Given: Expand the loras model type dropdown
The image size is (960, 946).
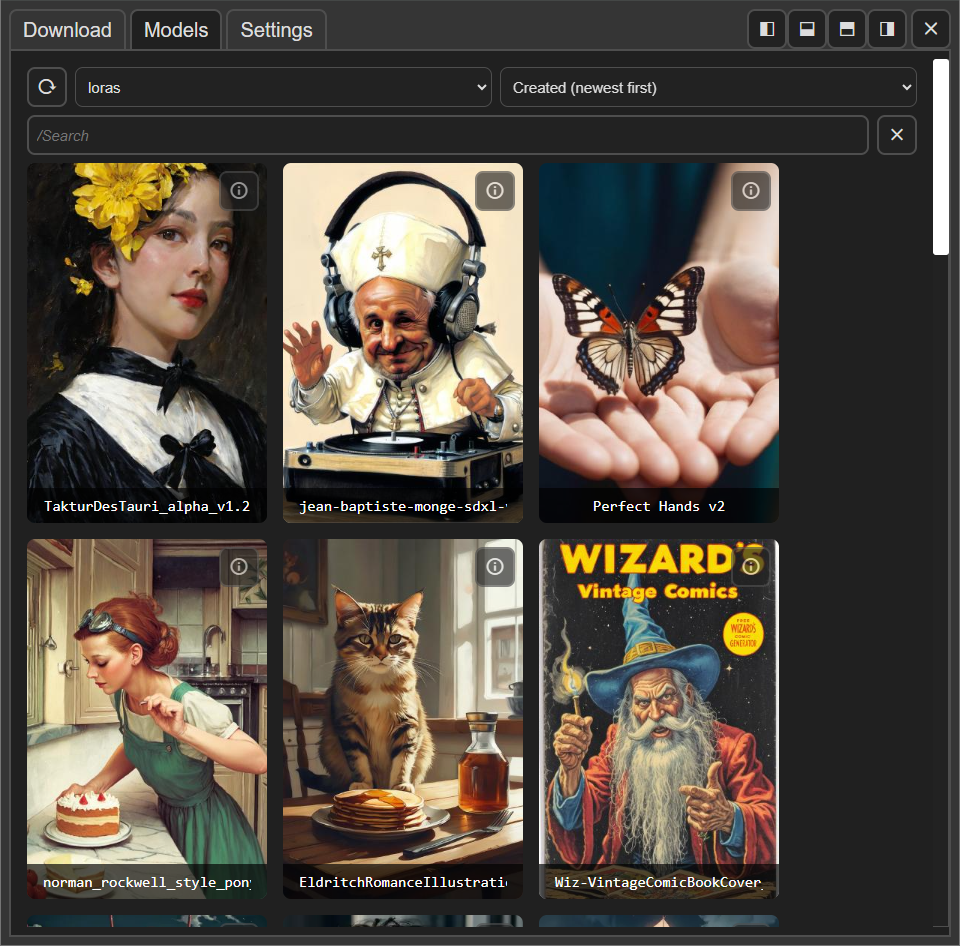Looking at the screenshot, I should pyautogui.click(x=283, y=87).
